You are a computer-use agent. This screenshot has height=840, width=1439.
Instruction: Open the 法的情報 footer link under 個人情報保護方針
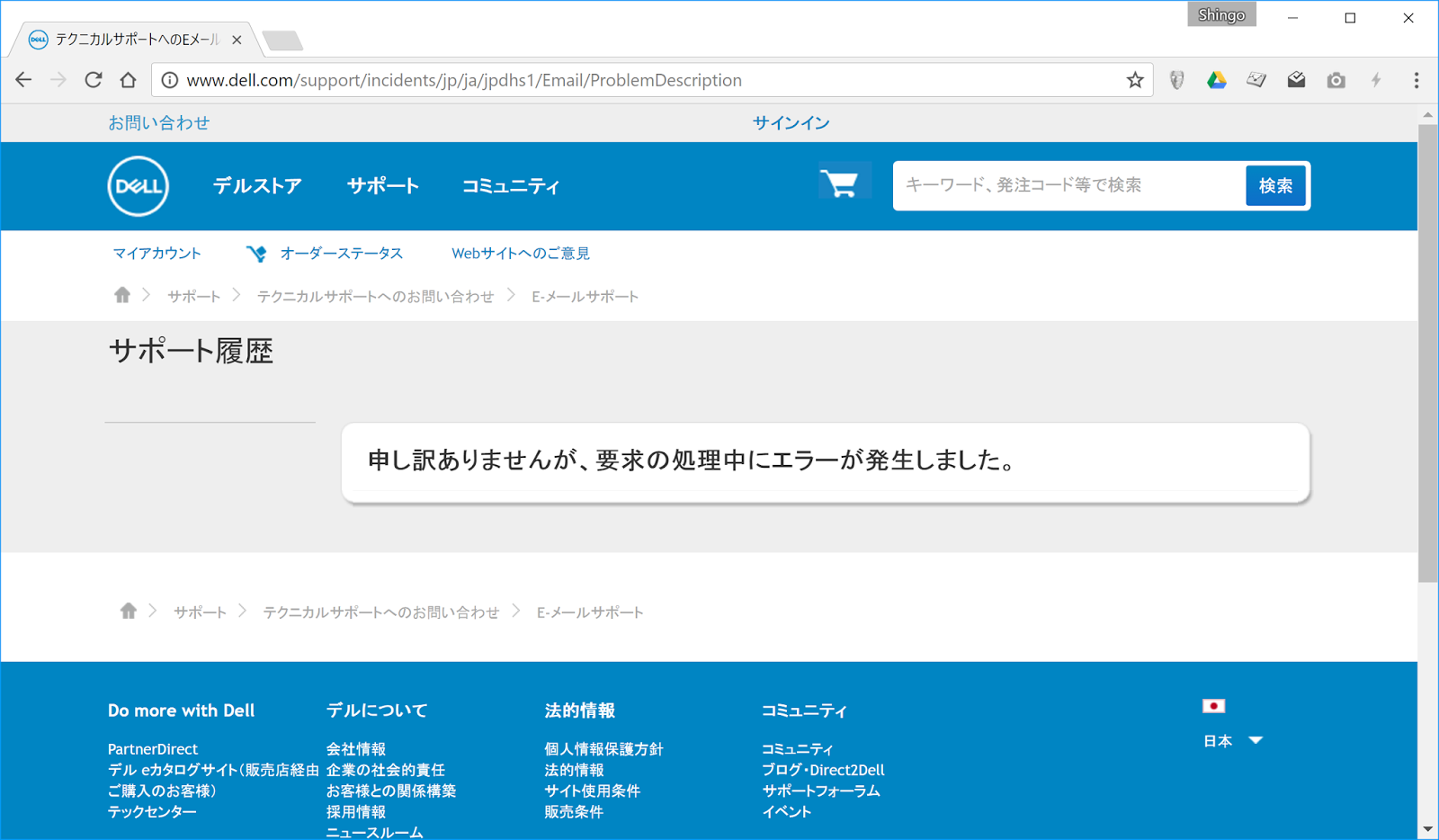pos(574,770)
